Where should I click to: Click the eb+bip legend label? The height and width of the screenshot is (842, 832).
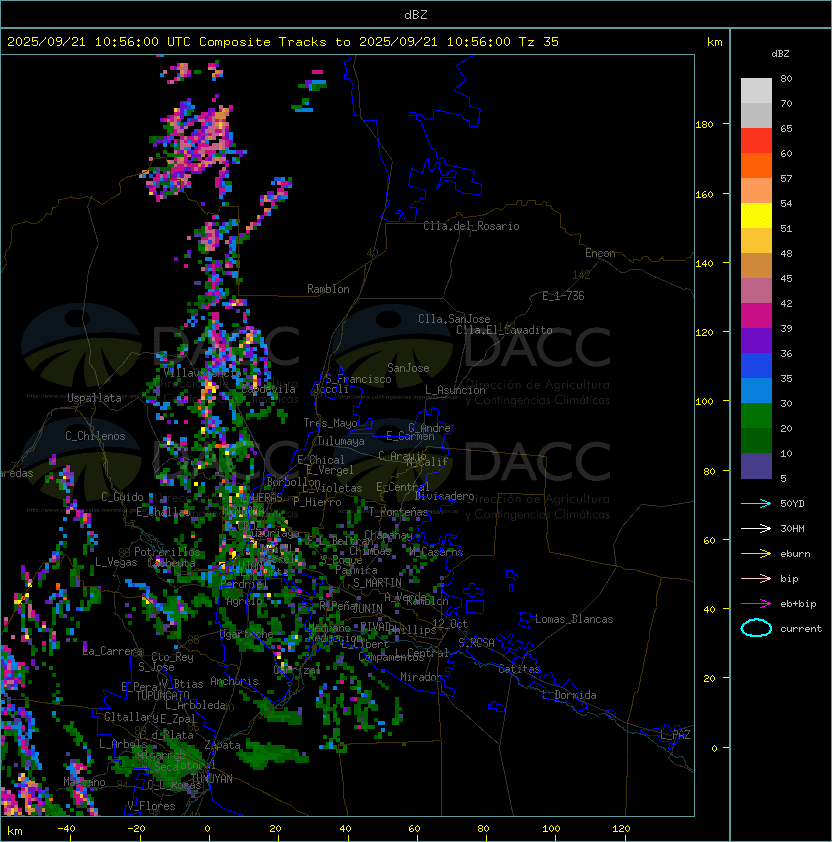tap(798, 604)
